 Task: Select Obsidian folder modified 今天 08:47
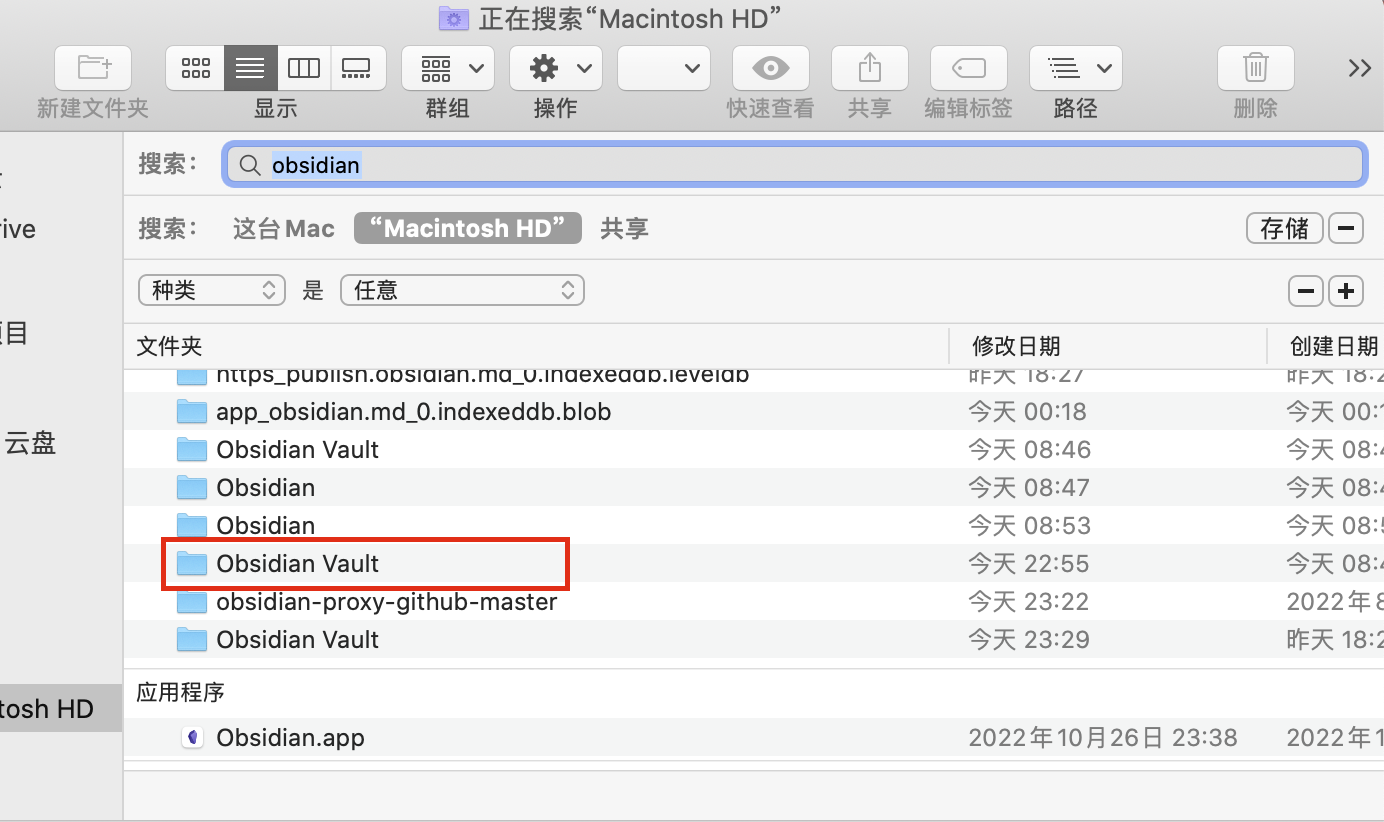754,487
